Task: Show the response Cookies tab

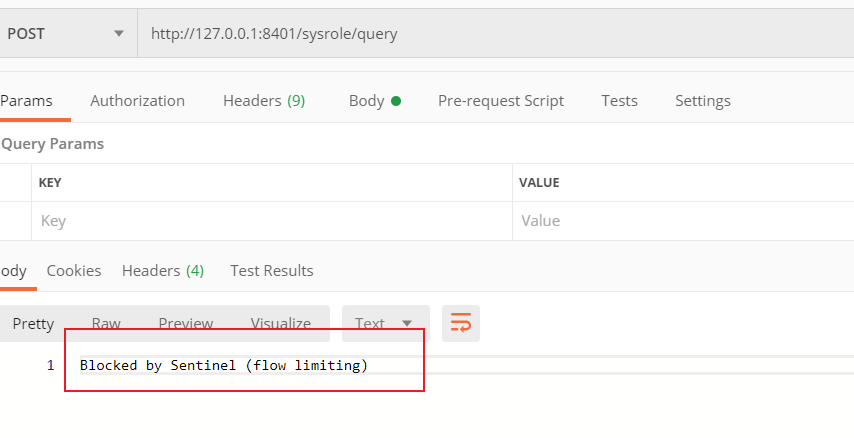Action: point(74,270)
